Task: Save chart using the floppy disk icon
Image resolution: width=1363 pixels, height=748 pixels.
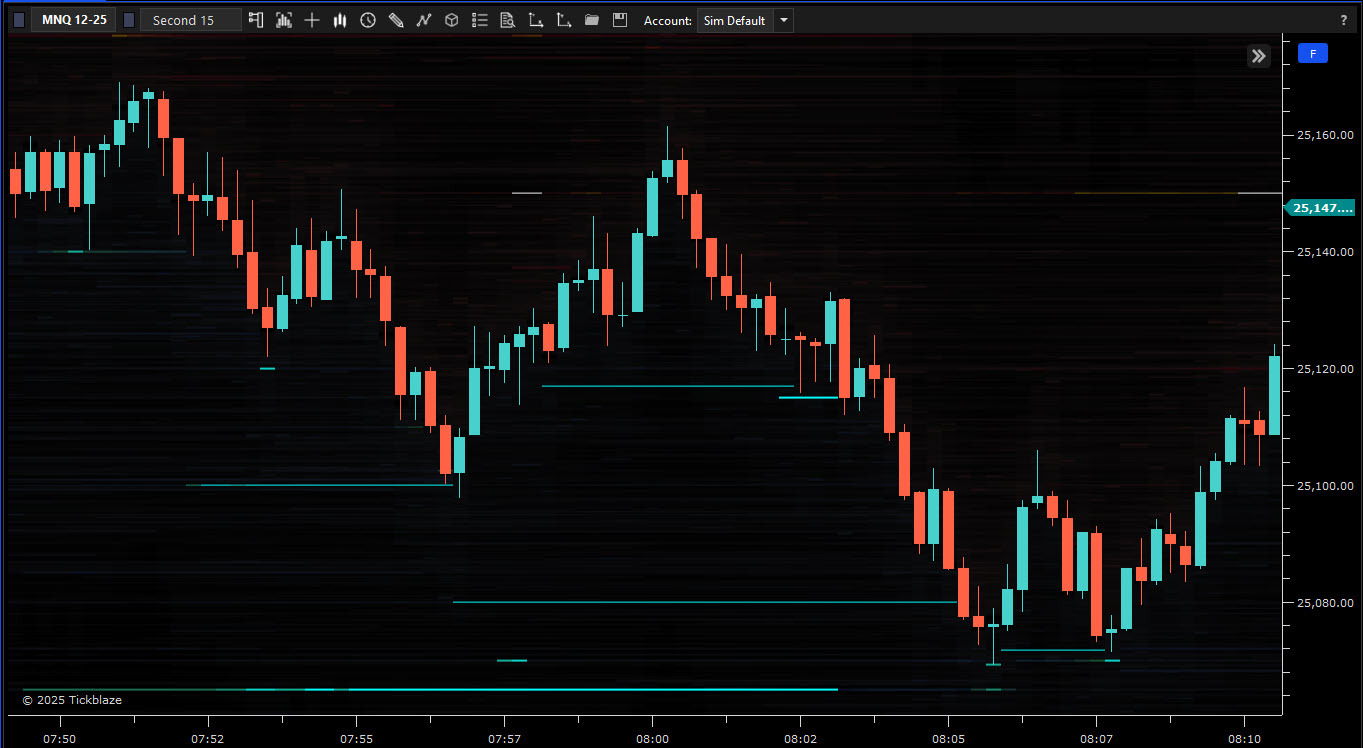Action: [620, 20]
